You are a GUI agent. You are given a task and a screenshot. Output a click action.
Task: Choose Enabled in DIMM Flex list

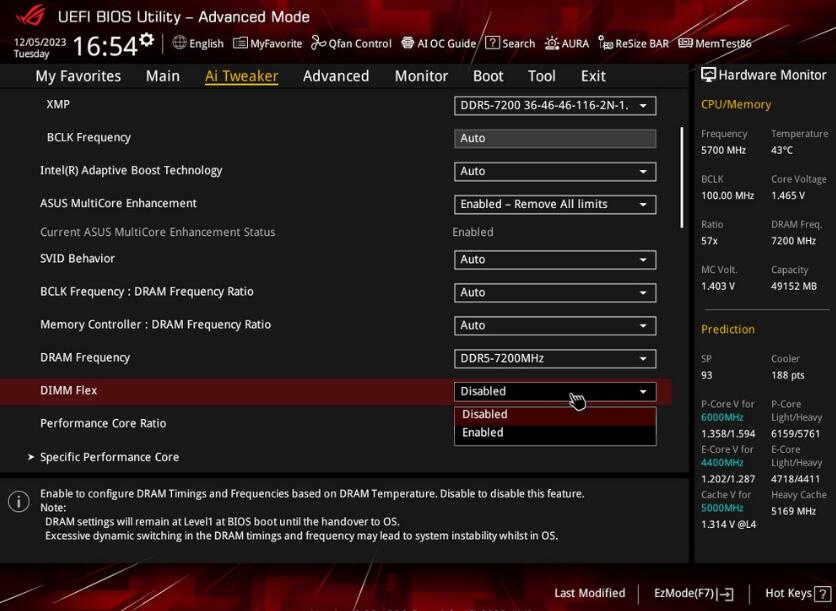(x=555, y=432)
